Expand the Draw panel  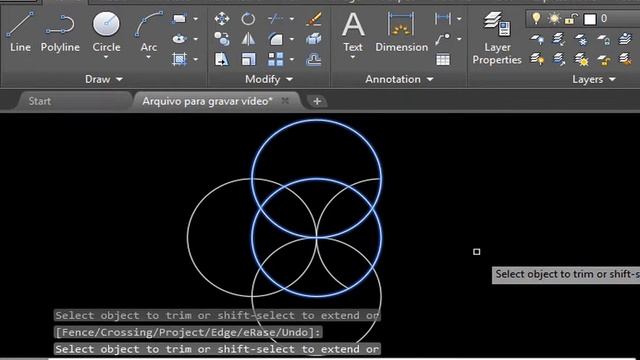(x=104, y=79)
